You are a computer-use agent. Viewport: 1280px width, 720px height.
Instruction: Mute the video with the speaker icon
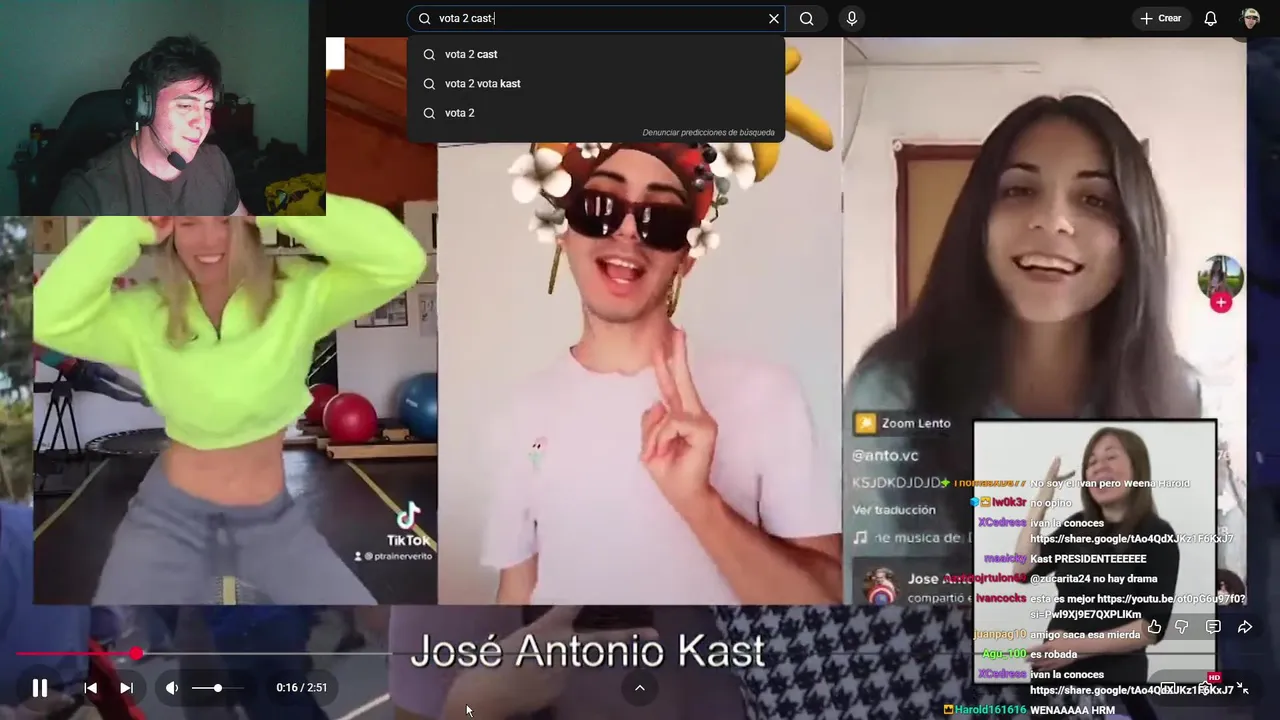coord(172,688)
